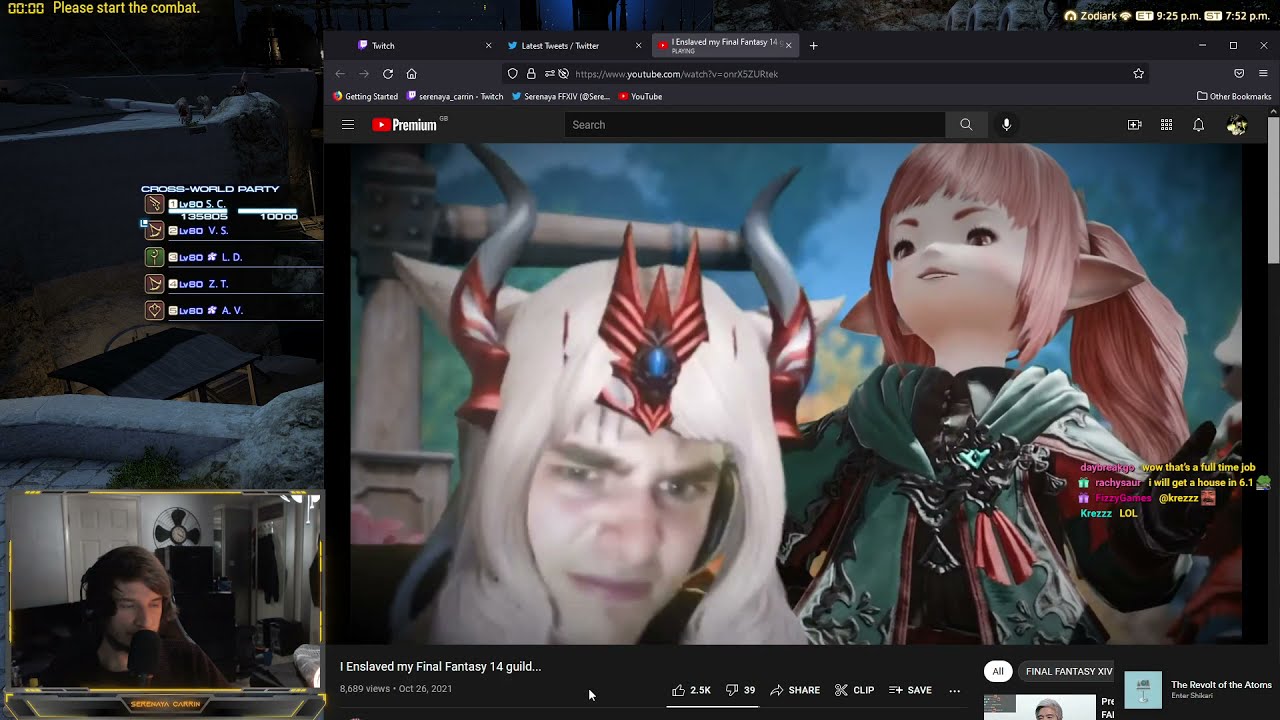Create a clip of the video

[x=855, y=690]
